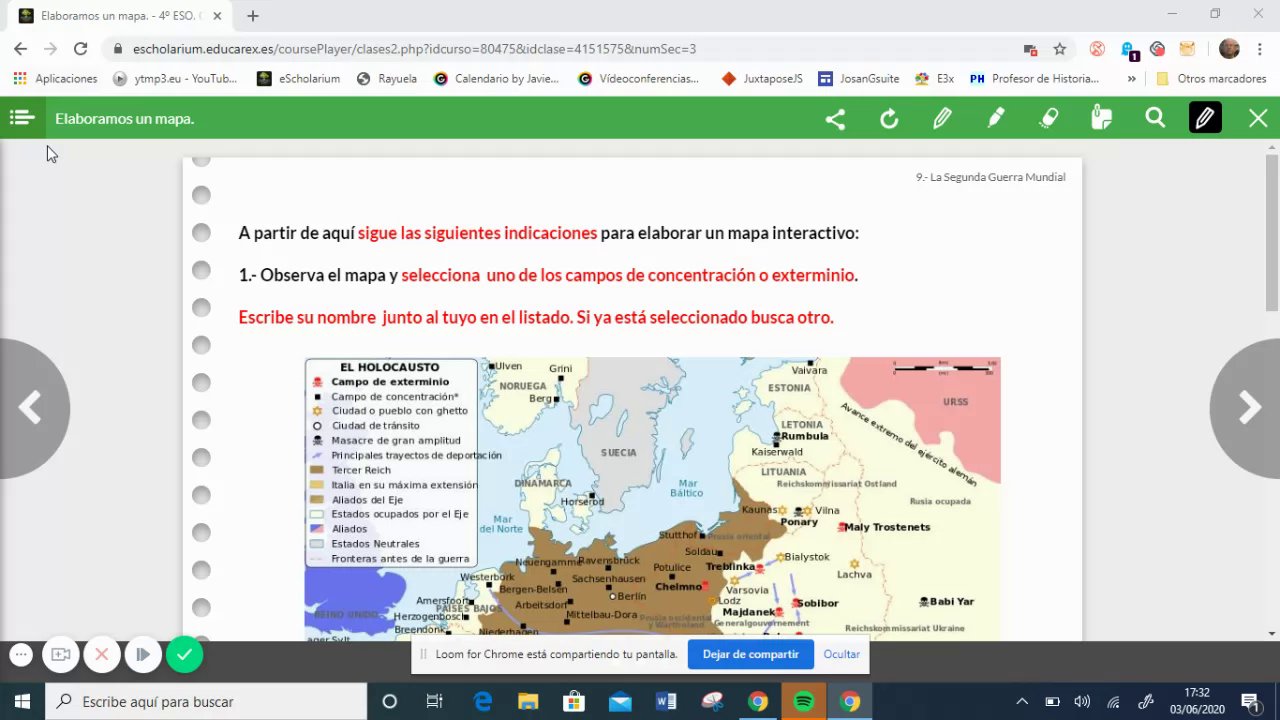Reload the lesson with the refresh icon
Image resolution: width=1280 pixels, height=720 pixels.
point(889,119)
